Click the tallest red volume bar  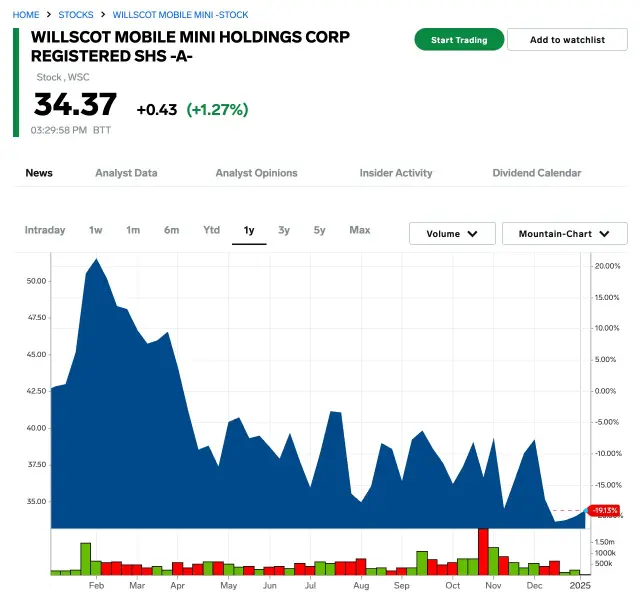tap(483, 551)
